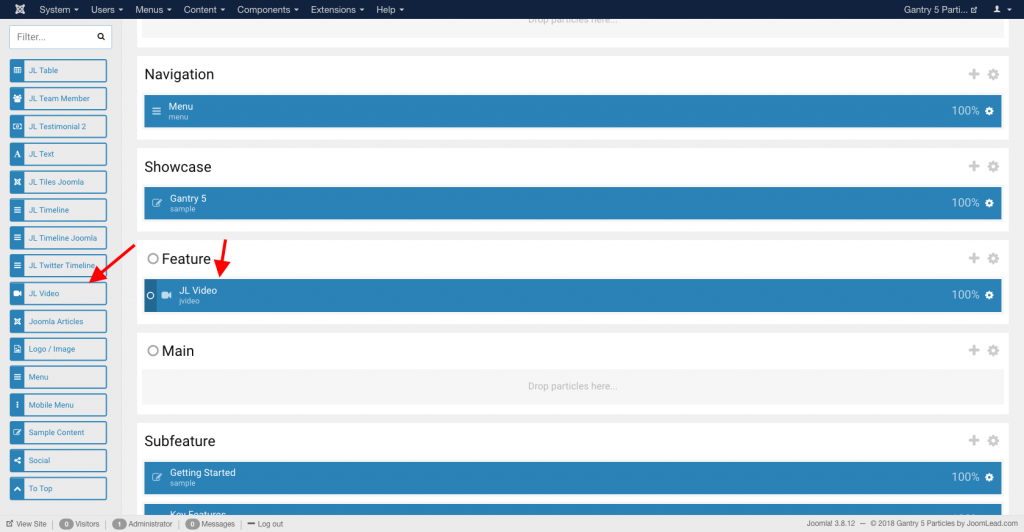This screenshot has width=1024, height=532.
Task: Click the To Top chevron icon
Action: click(x=18, y=488)
